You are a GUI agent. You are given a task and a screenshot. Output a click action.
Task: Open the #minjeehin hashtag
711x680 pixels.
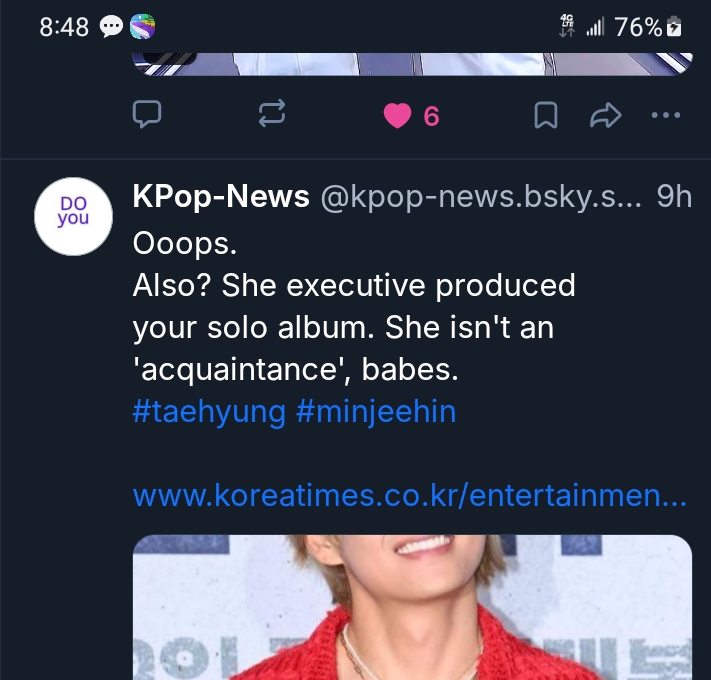[x=376, y=412]
